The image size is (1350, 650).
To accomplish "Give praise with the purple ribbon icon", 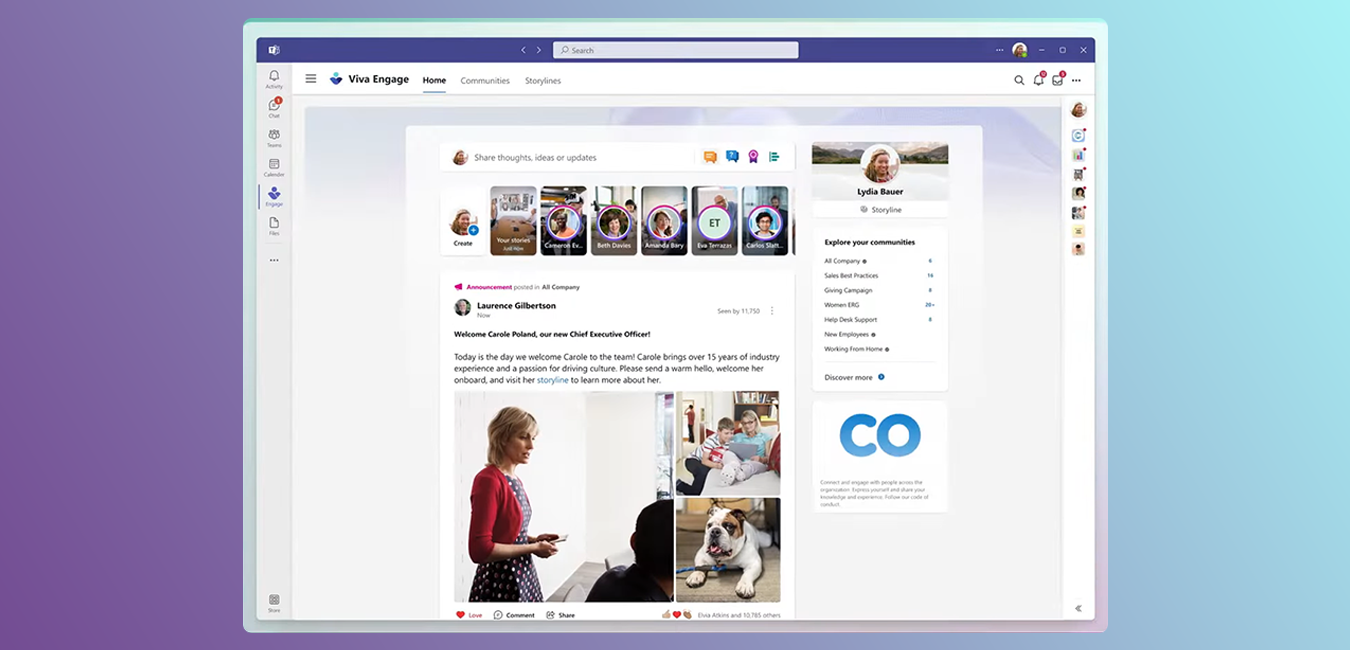I will click(x=753, y=157).
